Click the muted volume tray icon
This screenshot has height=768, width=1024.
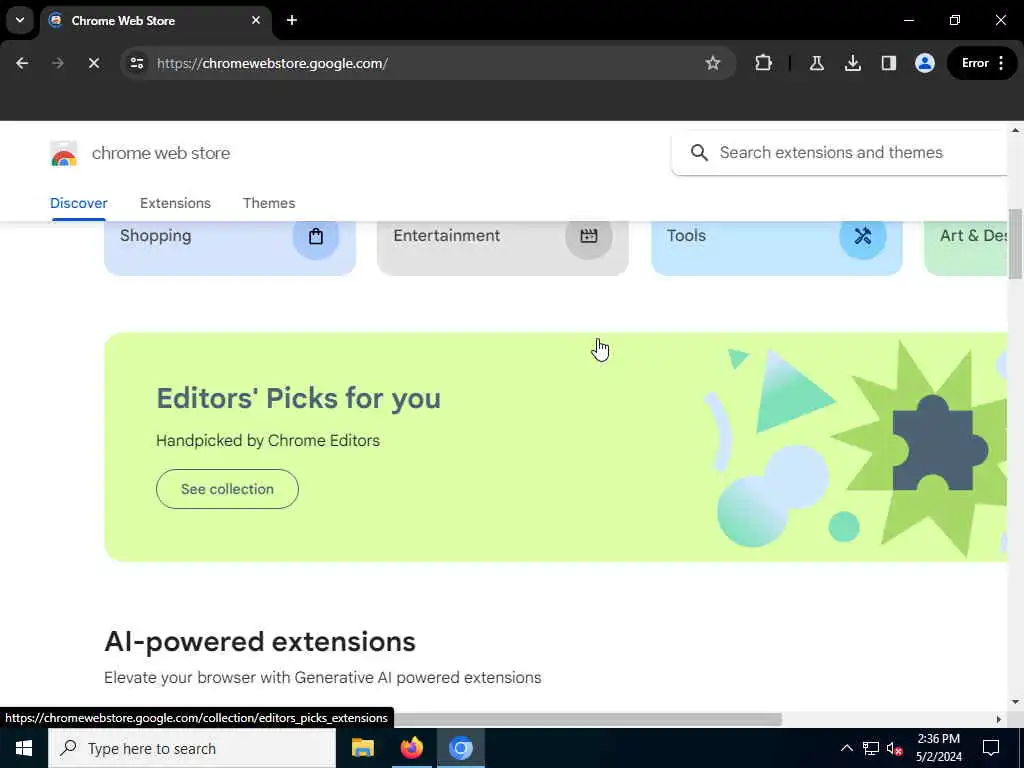[894, 748]
